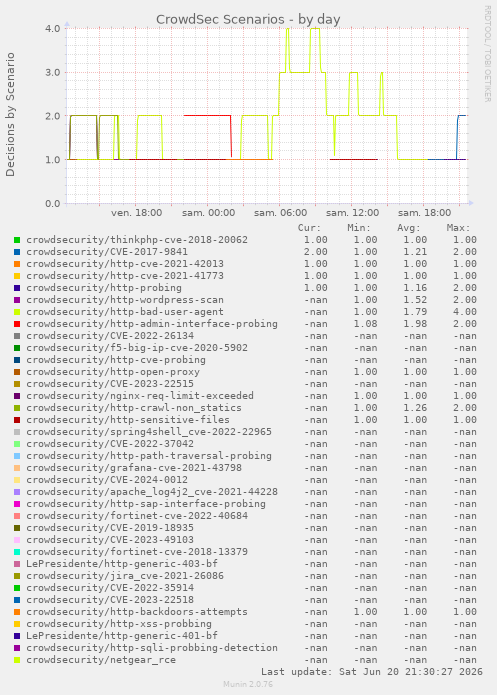The width and height of the screenshot is (497, 695).
Task: Click Min value 1.08 in http-admin-interface-probing row
Action: pyautogui.click(x=365, y=324)
